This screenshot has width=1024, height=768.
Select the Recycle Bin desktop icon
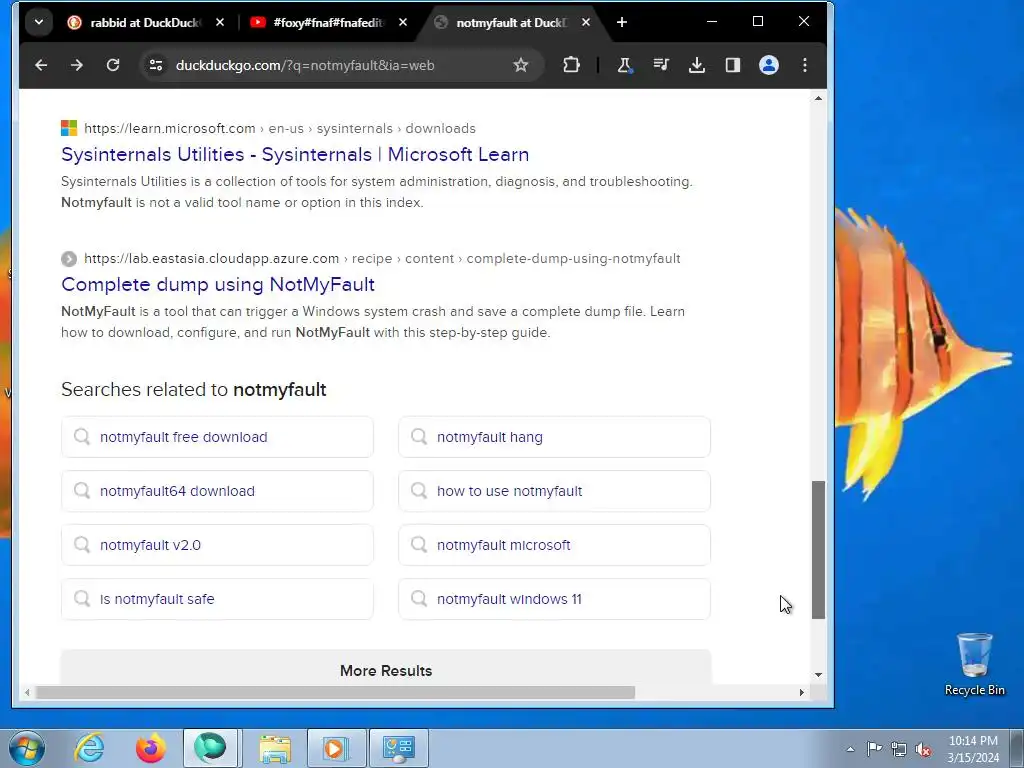(x=974, y=665)
